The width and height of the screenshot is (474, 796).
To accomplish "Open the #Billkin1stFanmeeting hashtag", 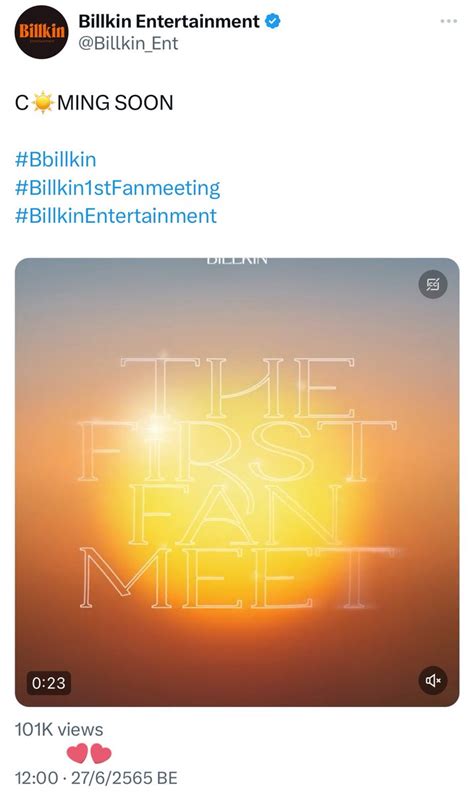I will [117, 188].
